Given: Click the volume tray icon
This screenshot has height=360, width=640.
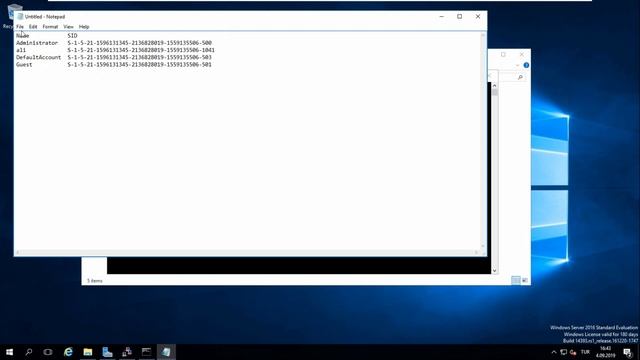Looking at the screenshot, I should tap(573, 352).
